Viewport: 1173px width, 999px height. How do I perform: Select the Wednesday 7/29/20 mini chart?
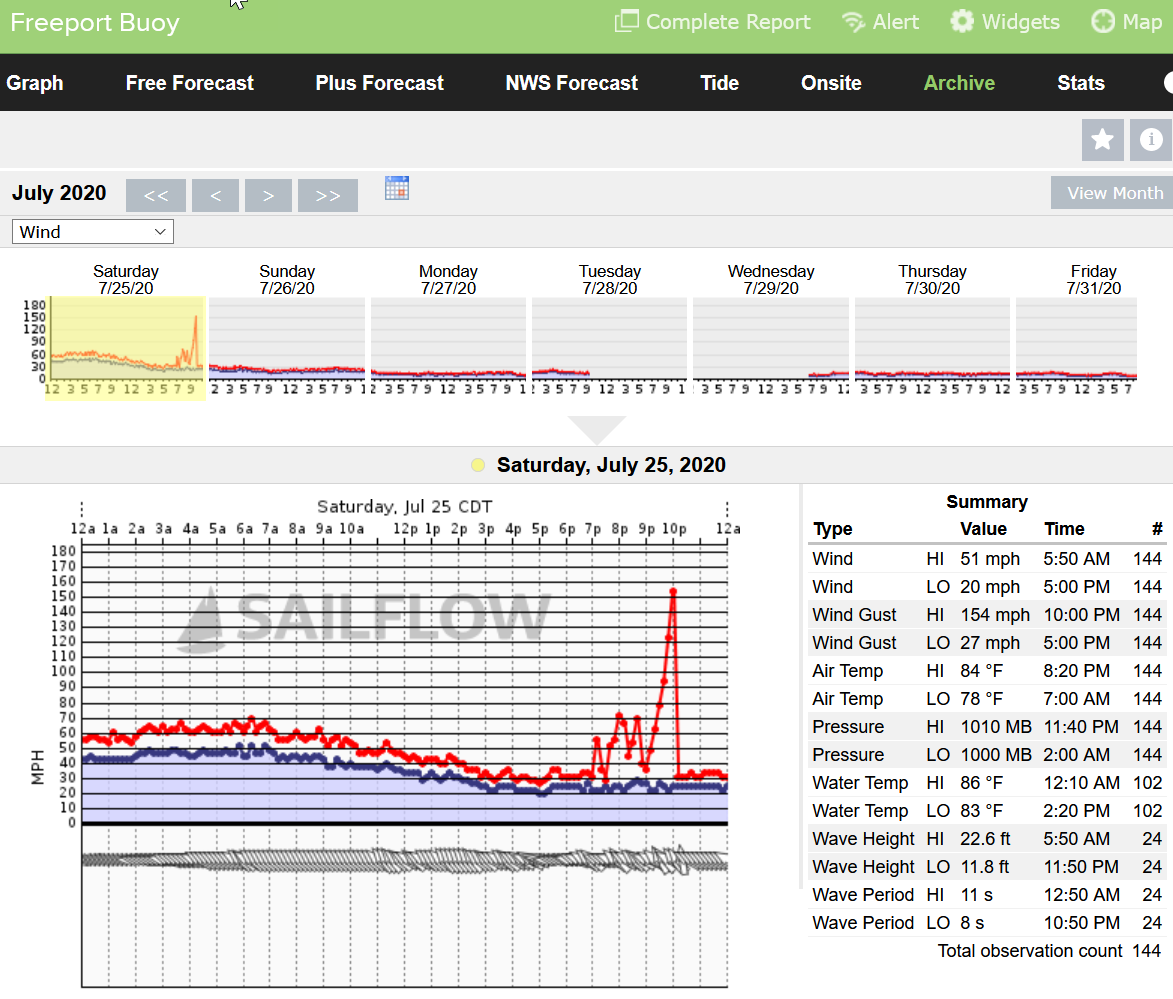pos(771,339)
